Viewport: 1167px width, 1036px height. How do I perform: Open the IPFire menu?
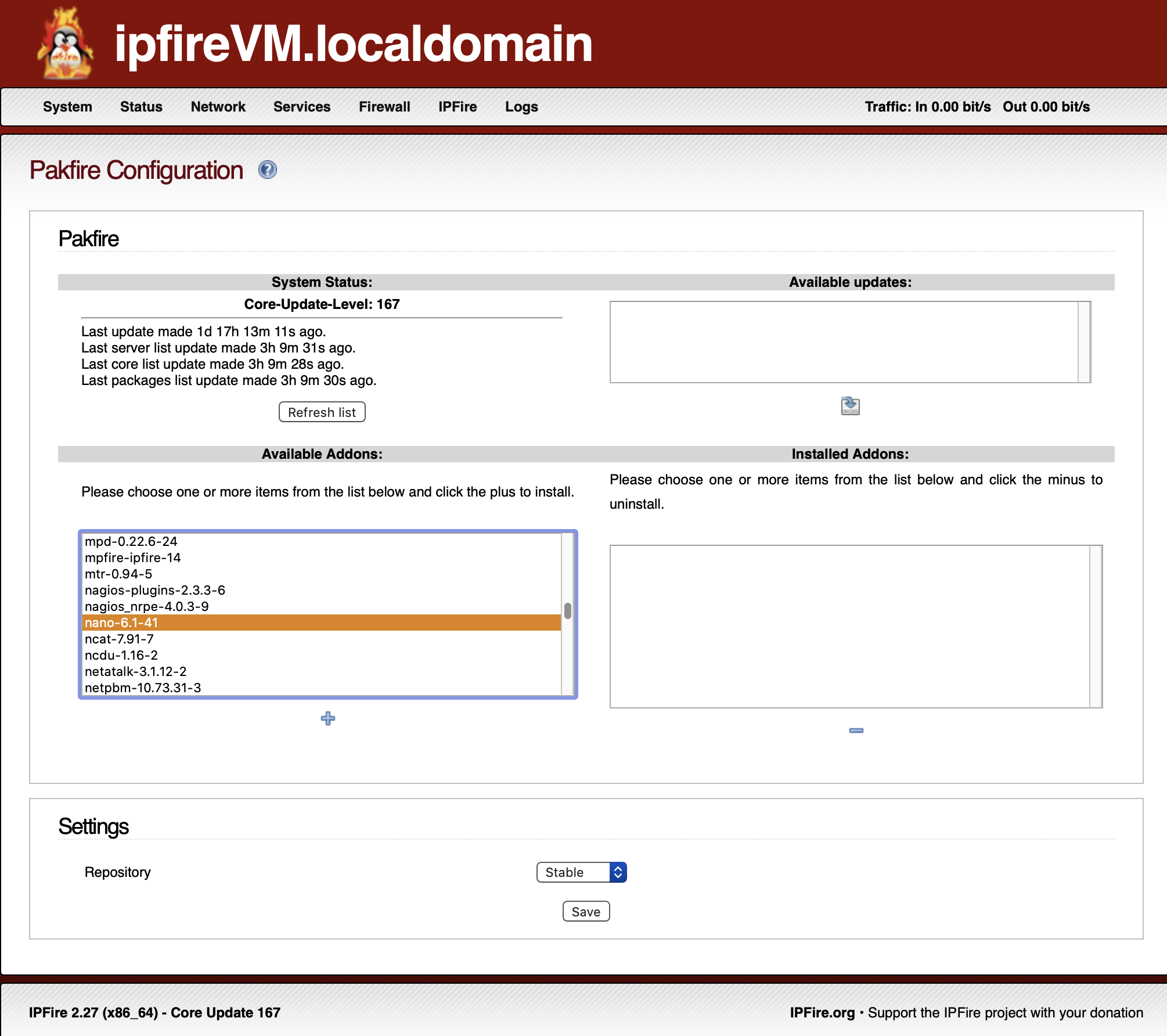(458, 107)
